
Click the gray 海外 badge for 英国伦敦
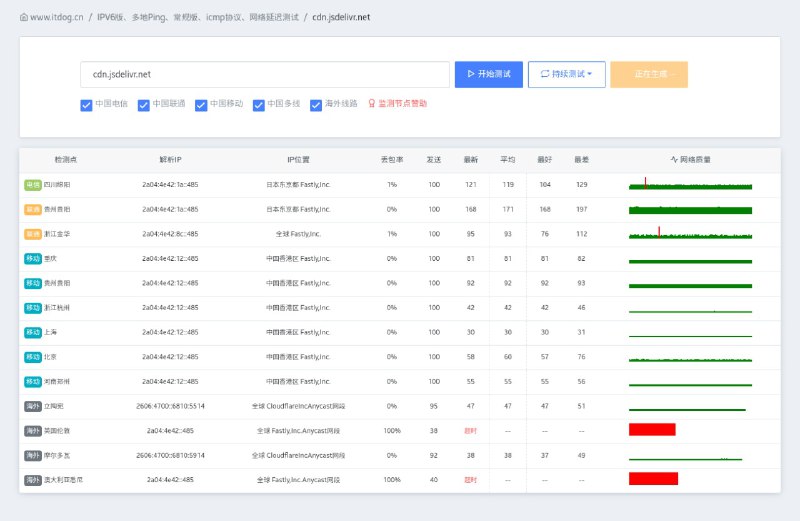pyautogui.click(x=33, y=431)
